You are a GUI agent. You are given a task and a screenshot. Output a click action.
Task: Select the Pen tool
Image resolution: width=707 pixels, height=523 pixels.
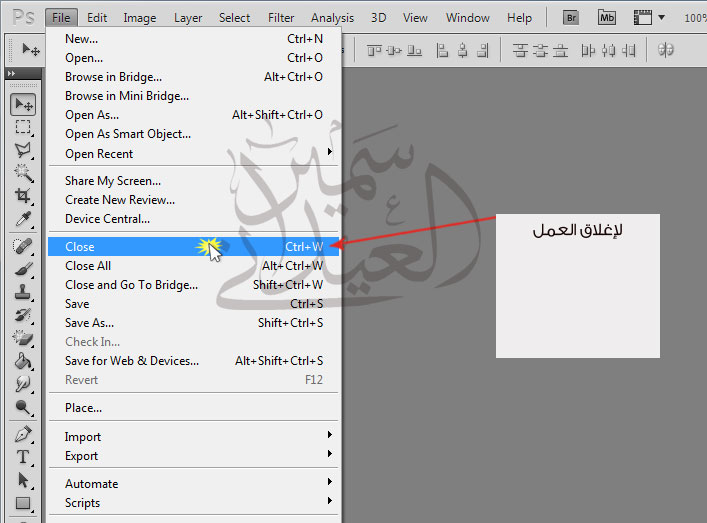coord(23,434)
